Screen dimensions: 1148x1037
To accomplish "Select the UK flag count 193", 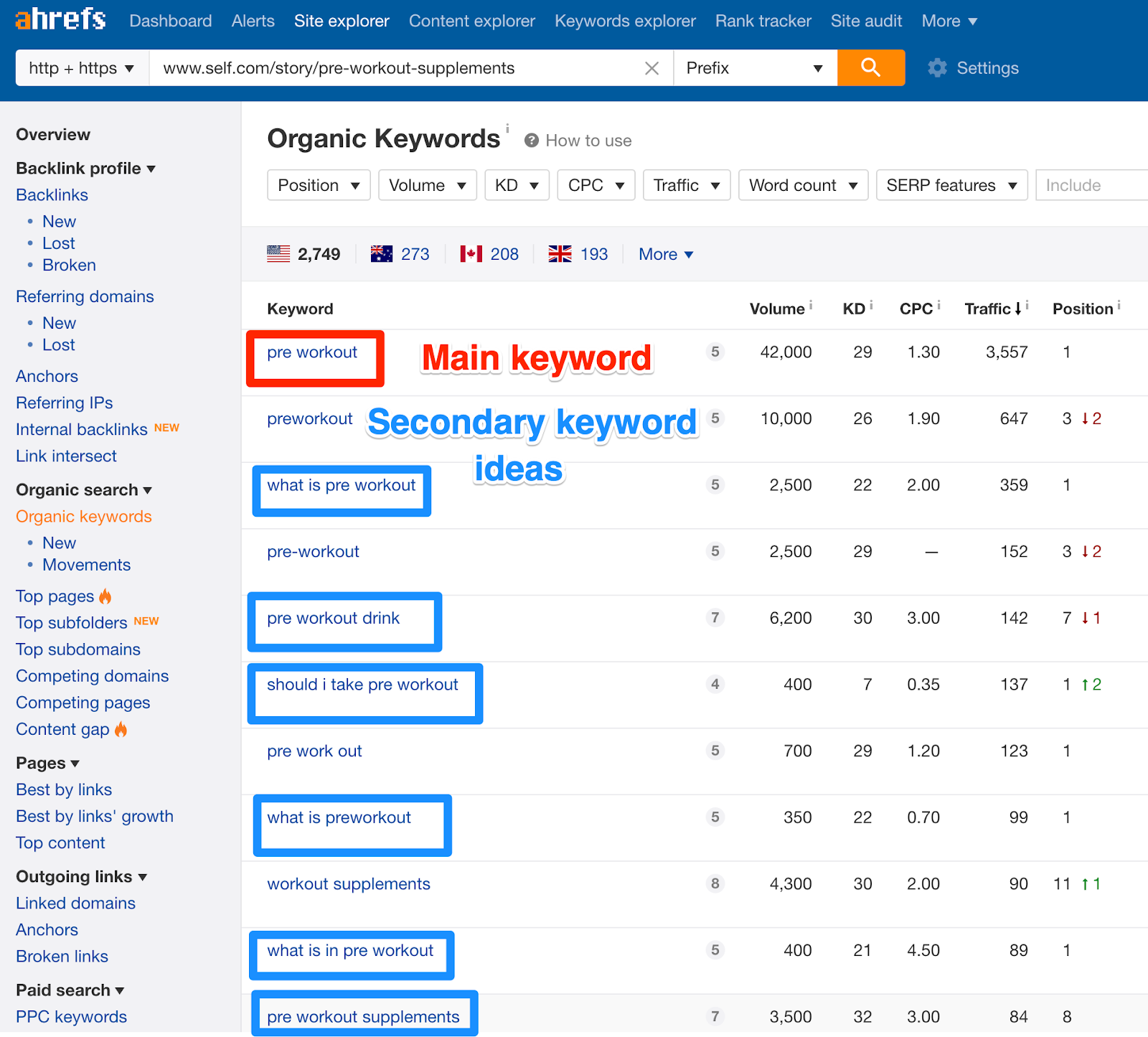I will point(578,254).
